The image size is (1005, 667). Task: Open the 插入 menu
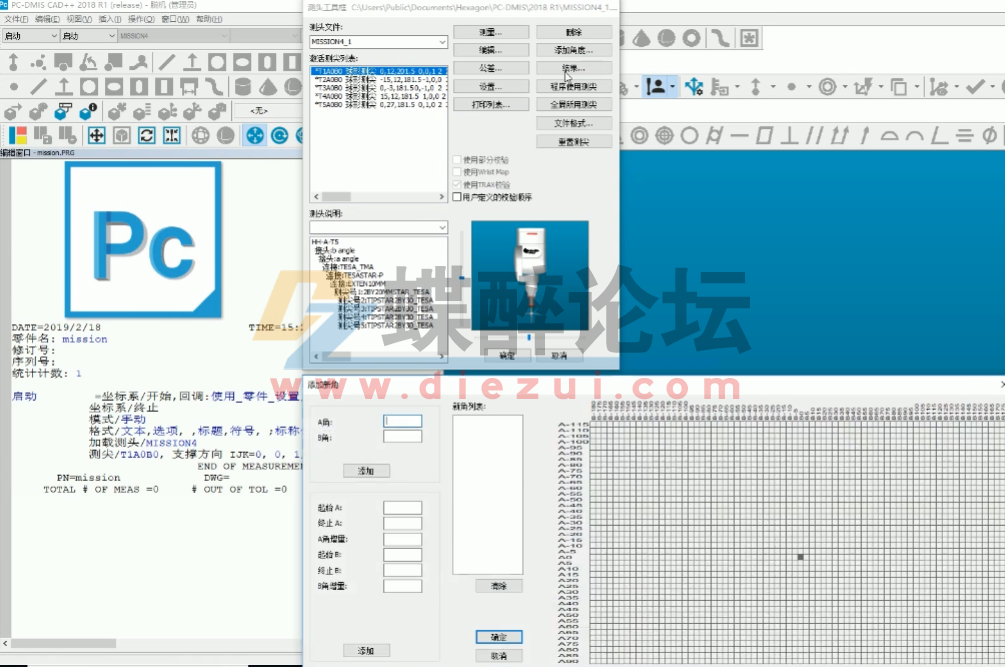(x=110, y=18)
